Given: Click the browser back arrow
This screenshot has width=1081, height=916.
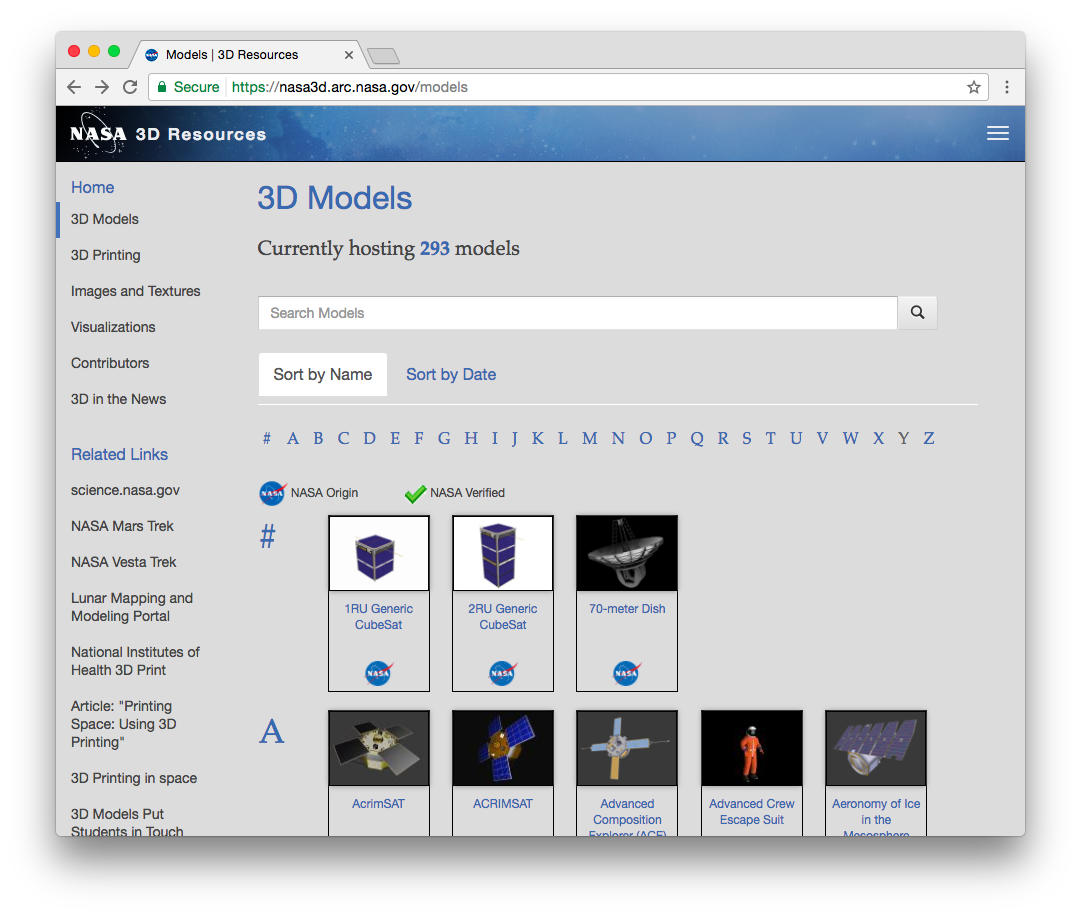Looking at the screenshot, I should point(74,87).
